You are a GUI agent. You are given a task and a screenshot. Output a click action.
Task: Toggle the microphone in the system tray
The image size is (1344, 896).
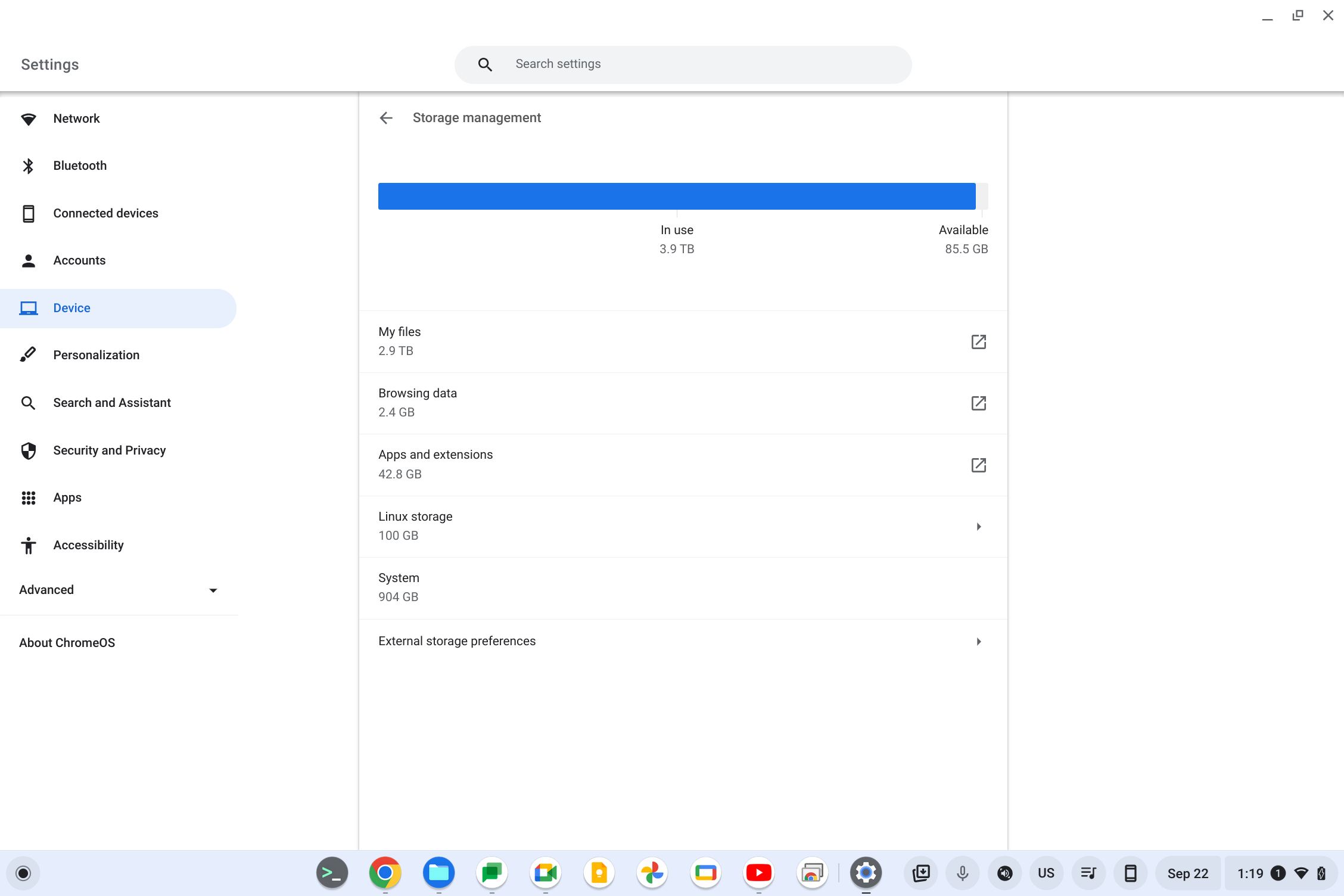coord(962,873)
